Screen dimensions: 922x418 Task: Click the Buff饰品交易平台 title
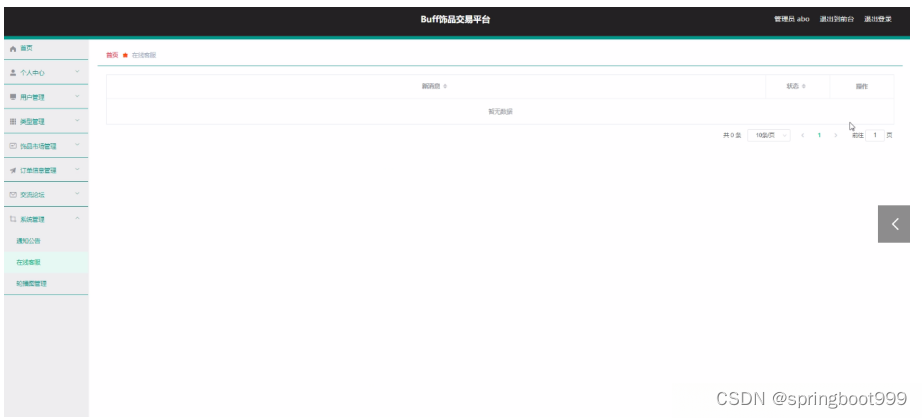point(455,19)
